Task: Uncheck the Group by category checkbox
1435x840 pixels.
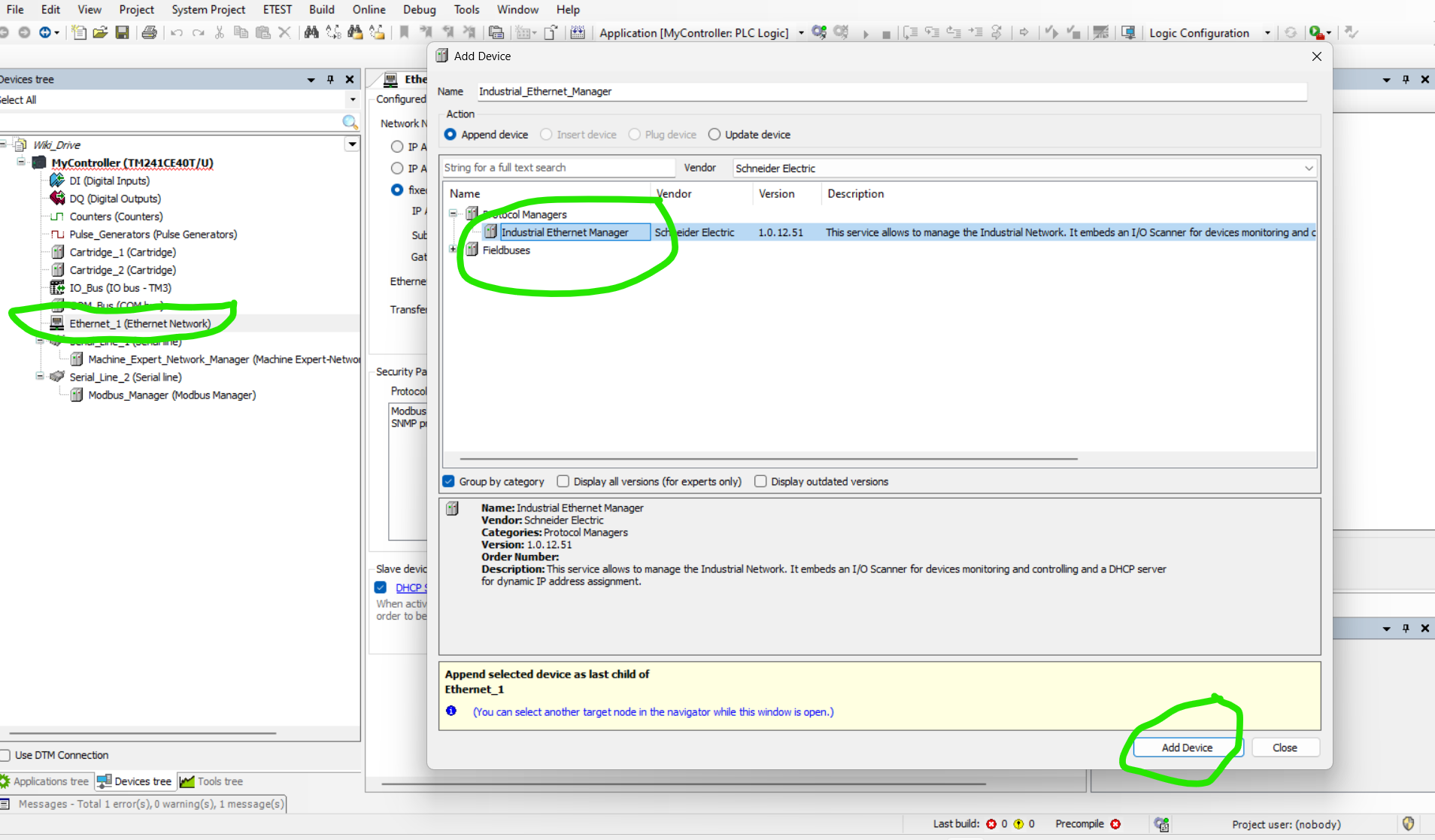Action: click(x=449, y=481)
